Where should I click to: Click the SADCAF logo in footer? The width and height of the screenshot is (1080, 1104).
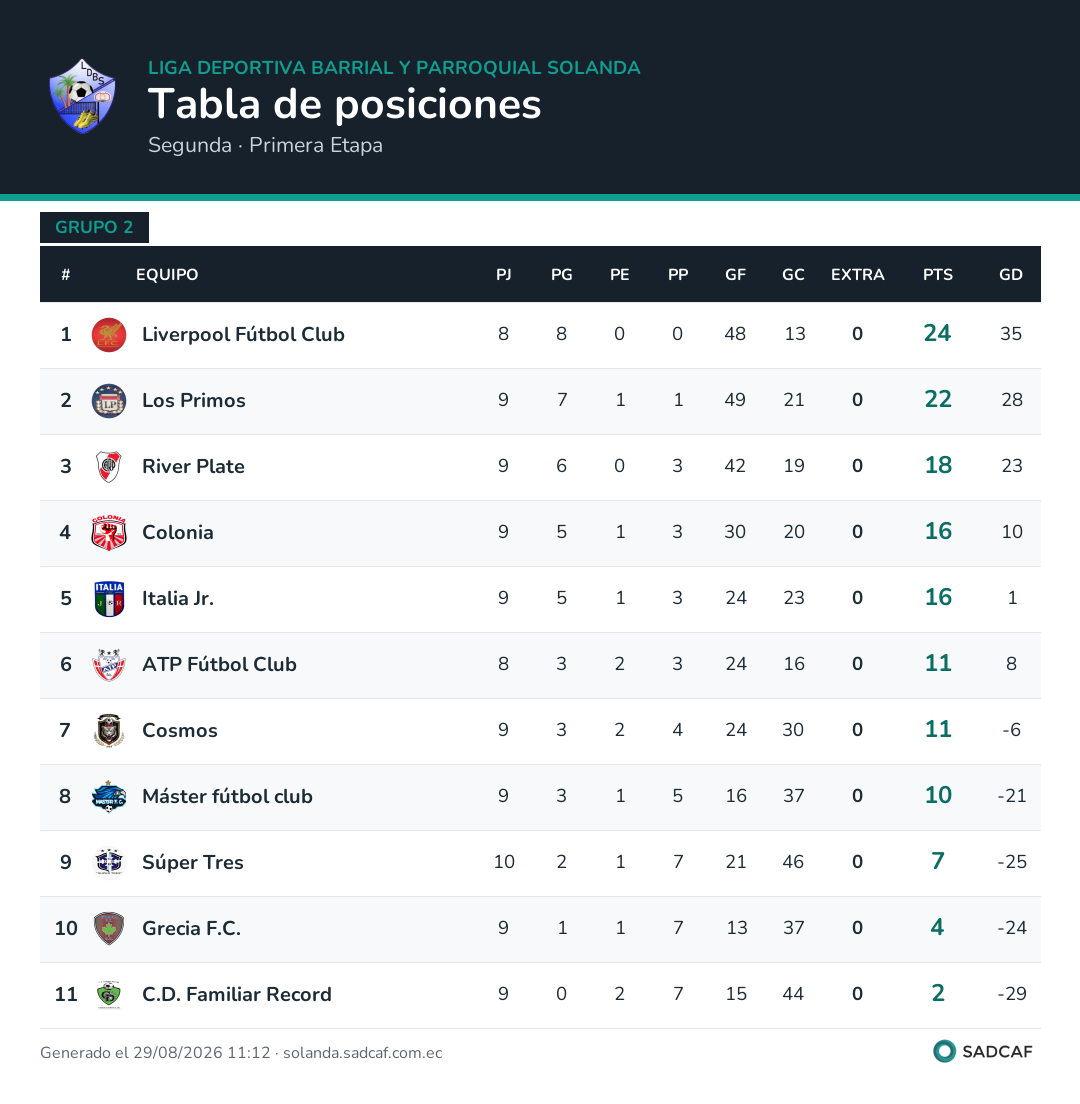(983, 1051)
